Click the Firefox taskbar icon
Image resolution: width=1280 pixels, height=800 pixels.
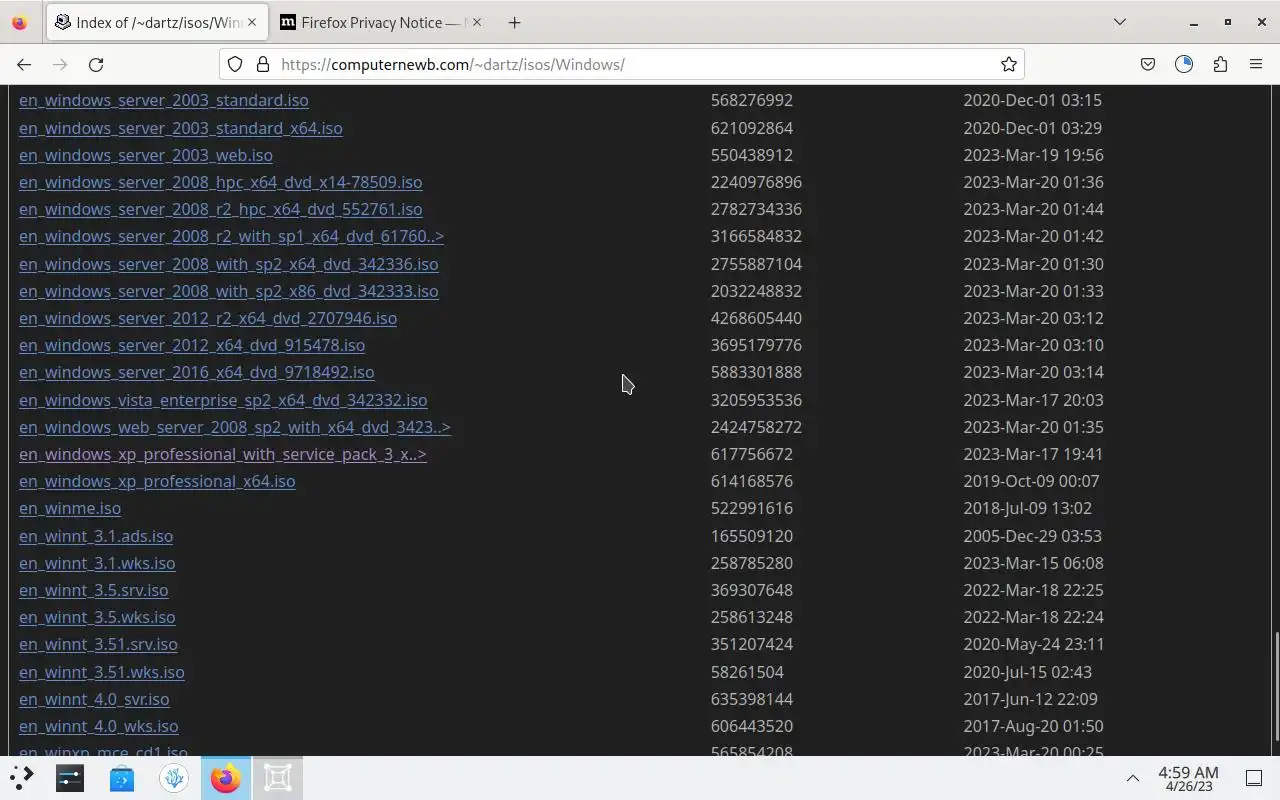(x=226, y=778)
